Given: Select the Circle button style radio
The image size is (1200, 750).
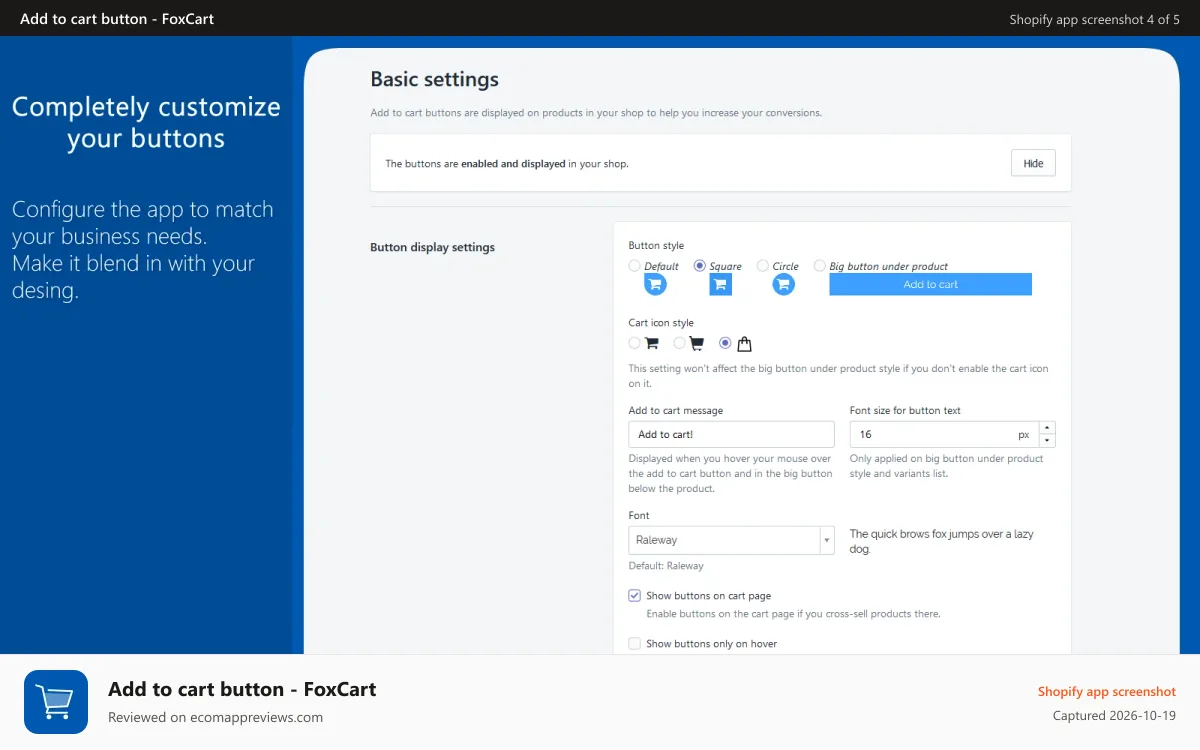Looking at the screenshot, I should point(763,266).
